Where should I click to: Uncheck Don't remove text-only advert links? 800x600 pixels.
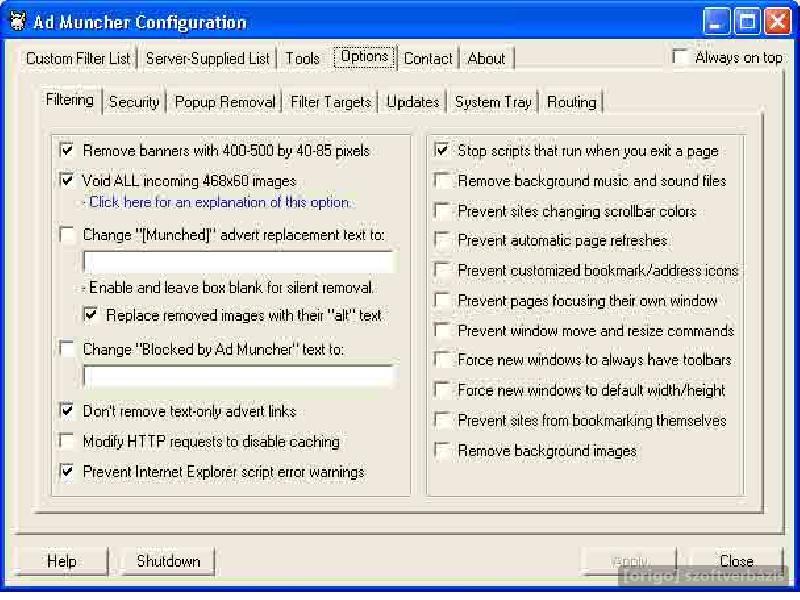point(67,411)
